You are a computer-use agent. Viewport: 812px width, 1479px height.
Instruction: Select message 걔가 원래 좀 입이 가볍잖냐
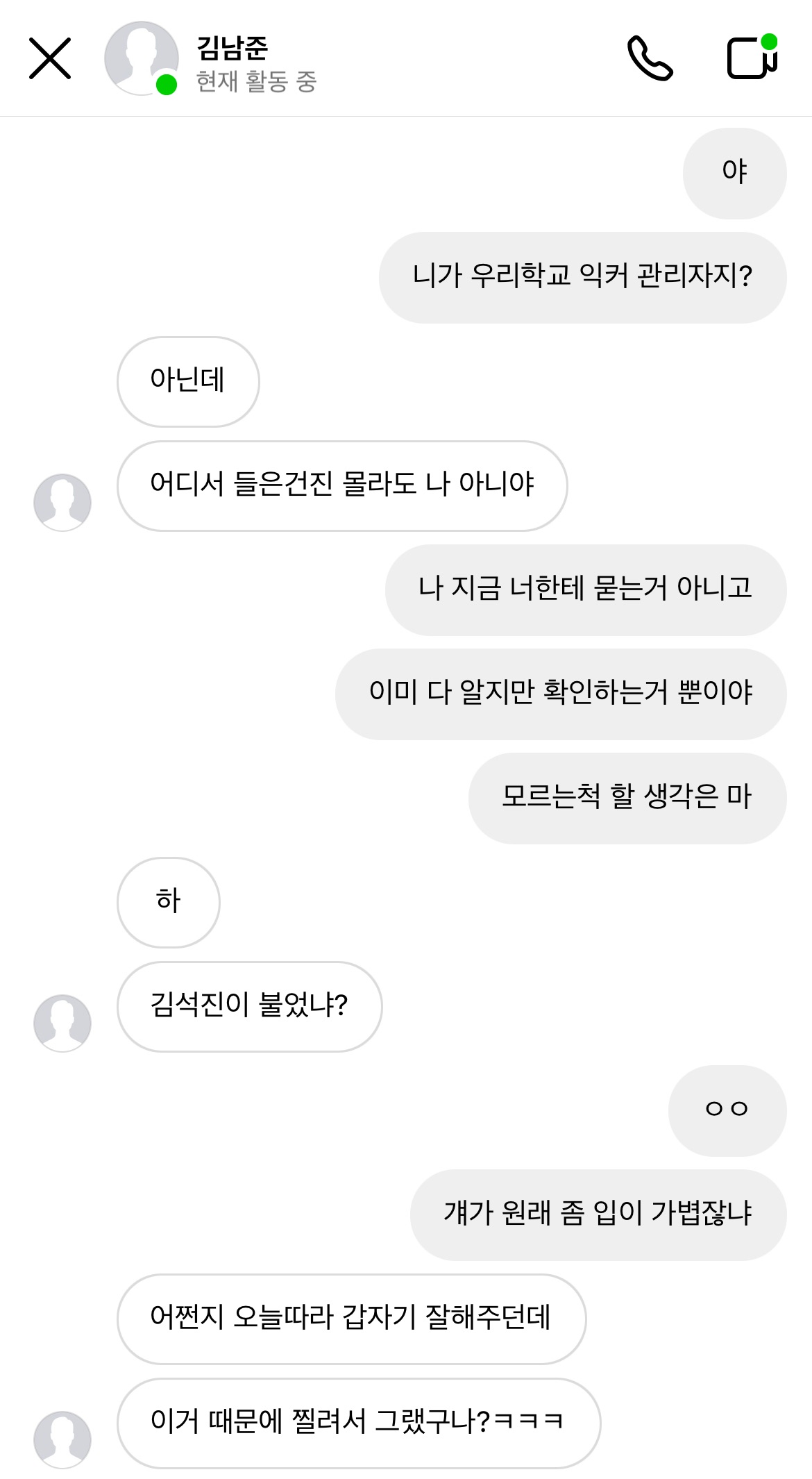click(598, 1214)
